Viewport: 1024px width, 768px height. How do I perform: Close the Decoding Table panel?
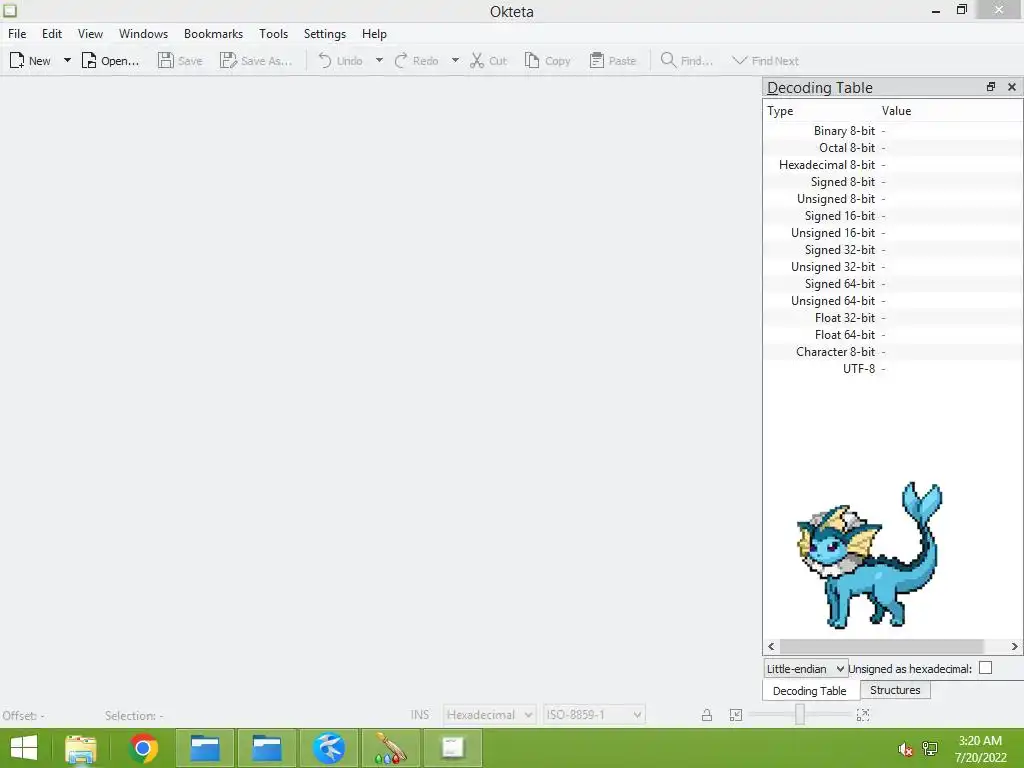[x=1012, y=87]
